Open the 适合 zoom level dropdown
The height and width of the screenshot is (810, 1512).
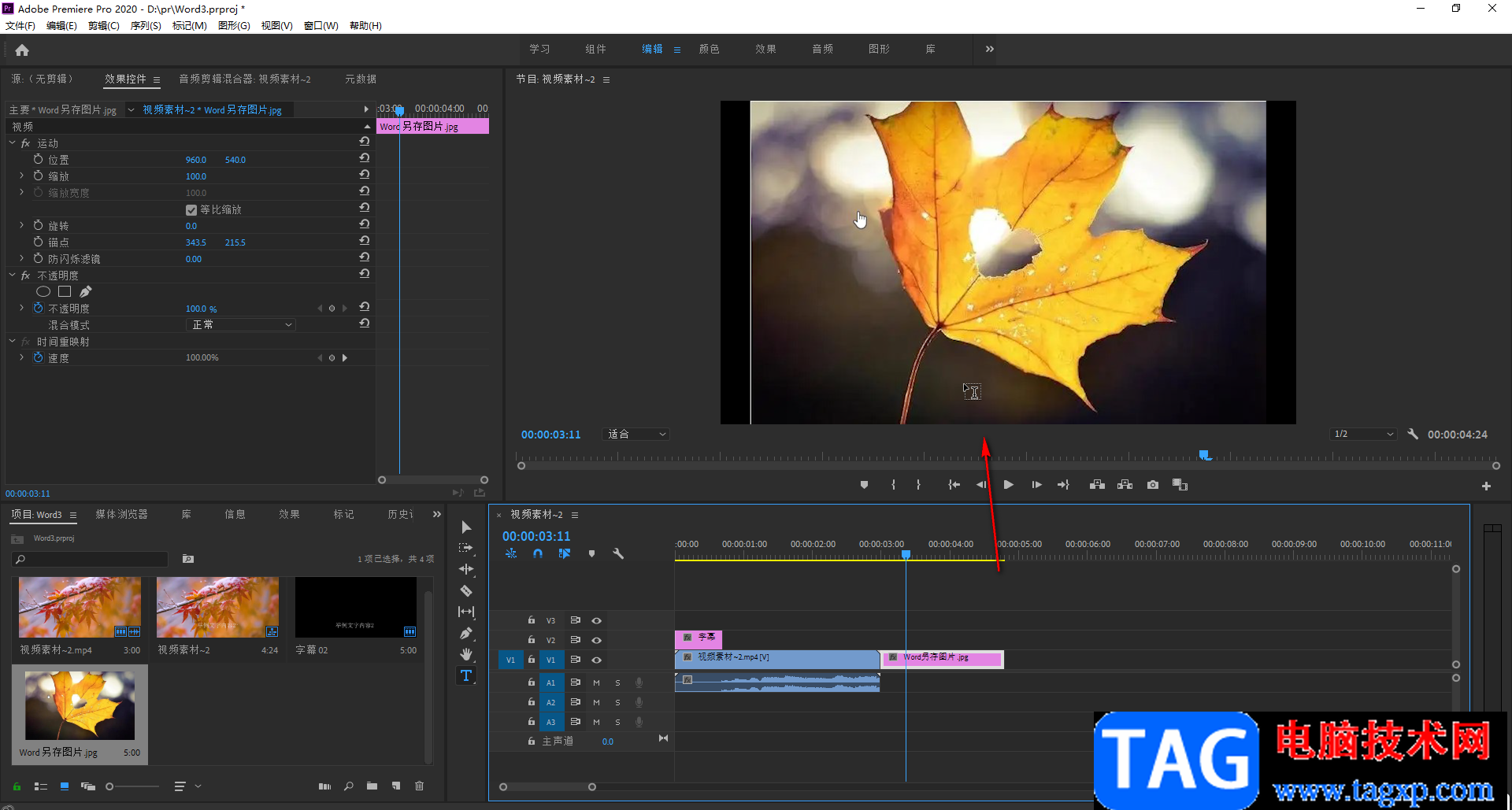pos(636,435)
